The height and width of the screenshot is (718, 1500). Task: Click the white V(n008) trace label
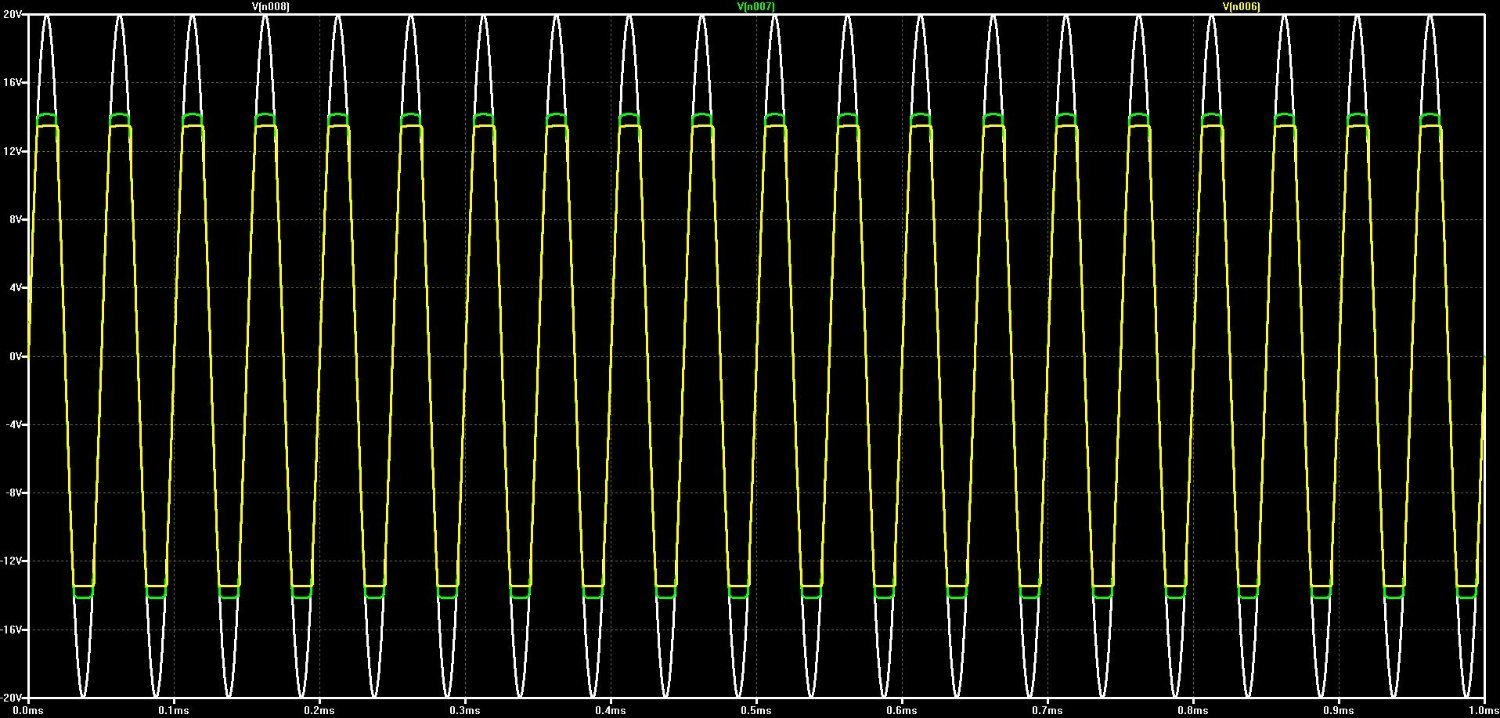[x=270, y=6]
